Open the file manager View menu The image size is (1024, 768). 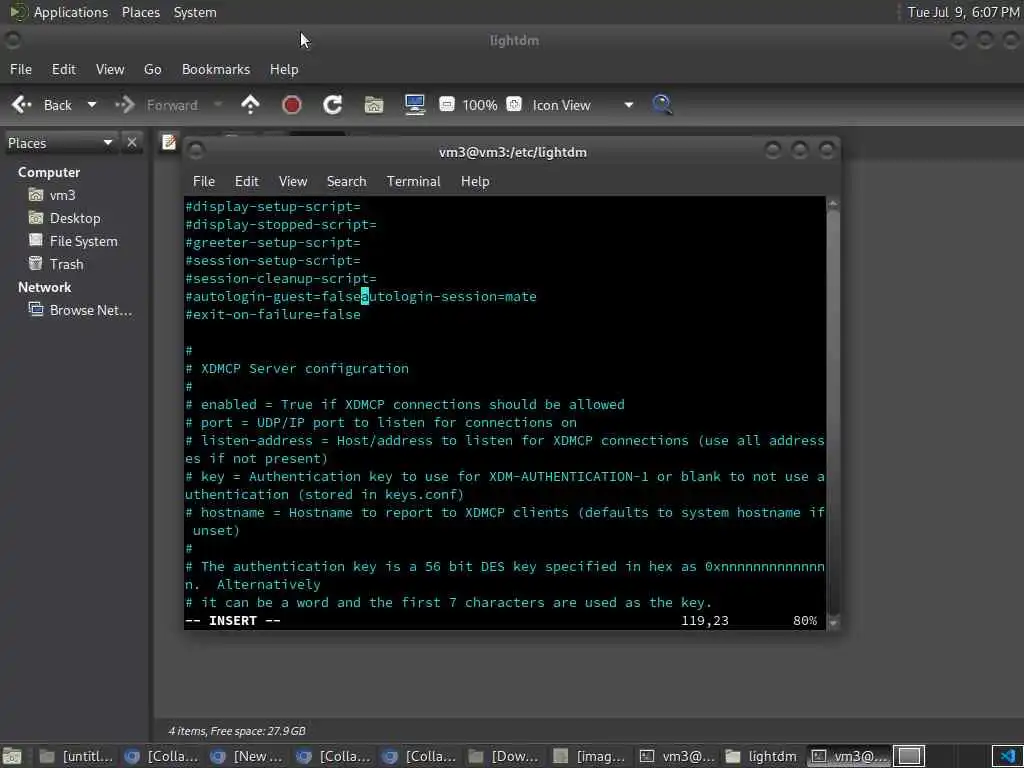[x=110, y=69]
